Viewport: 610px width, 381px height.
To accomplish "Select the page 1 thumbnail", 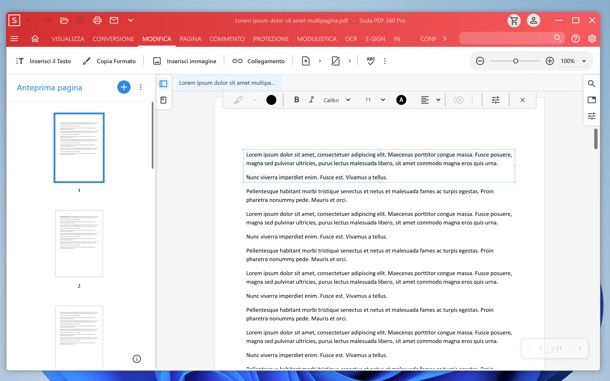I will 79,147.
